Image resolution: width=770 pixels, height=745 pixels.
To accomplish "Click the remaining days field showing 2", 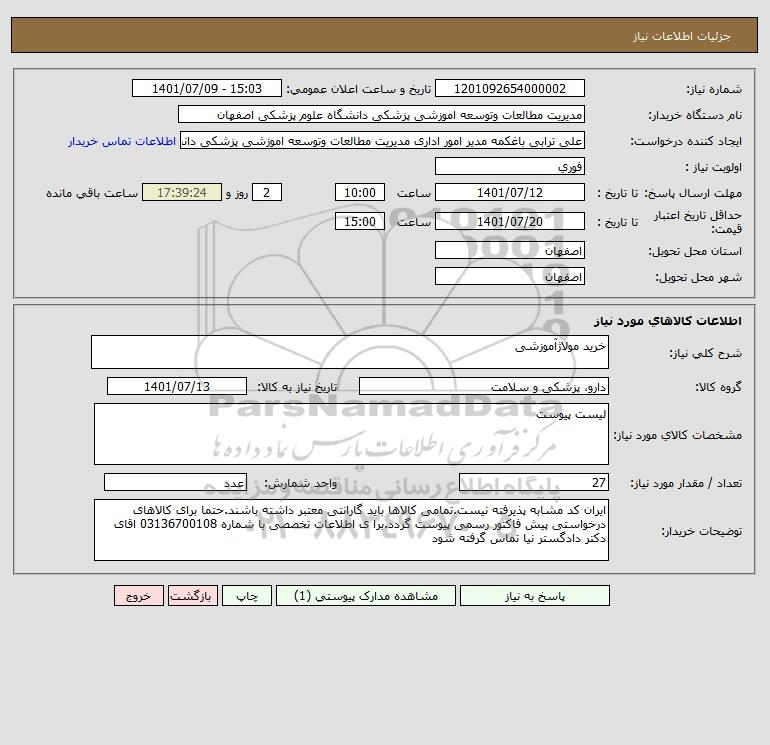I will [267, 193].
